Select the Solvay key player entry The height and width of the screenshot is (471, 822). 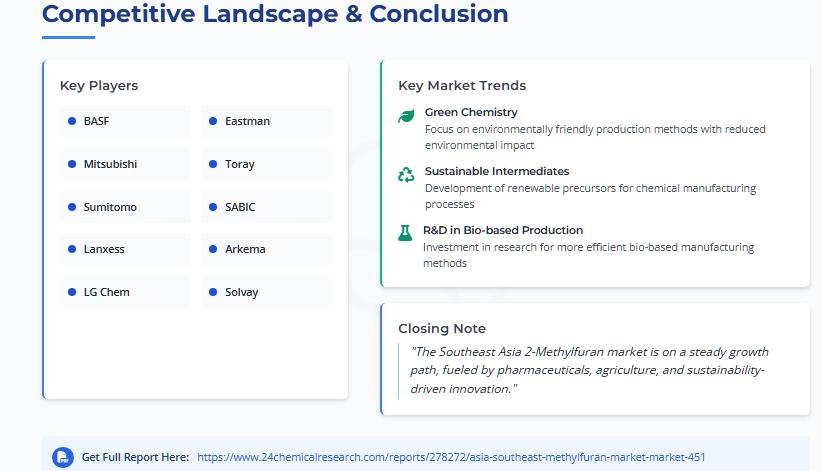coord(266,292)
